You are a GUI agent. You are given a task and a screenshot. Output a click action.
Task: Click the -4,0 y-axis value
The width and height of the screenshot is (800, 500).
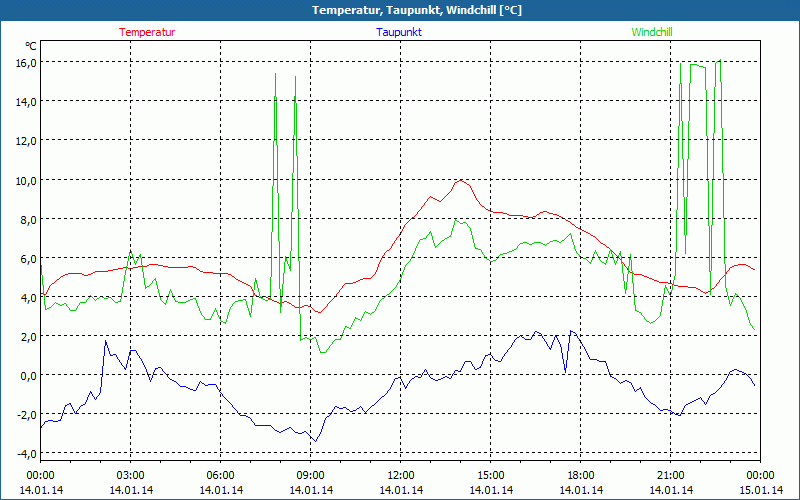coord(27,454)
